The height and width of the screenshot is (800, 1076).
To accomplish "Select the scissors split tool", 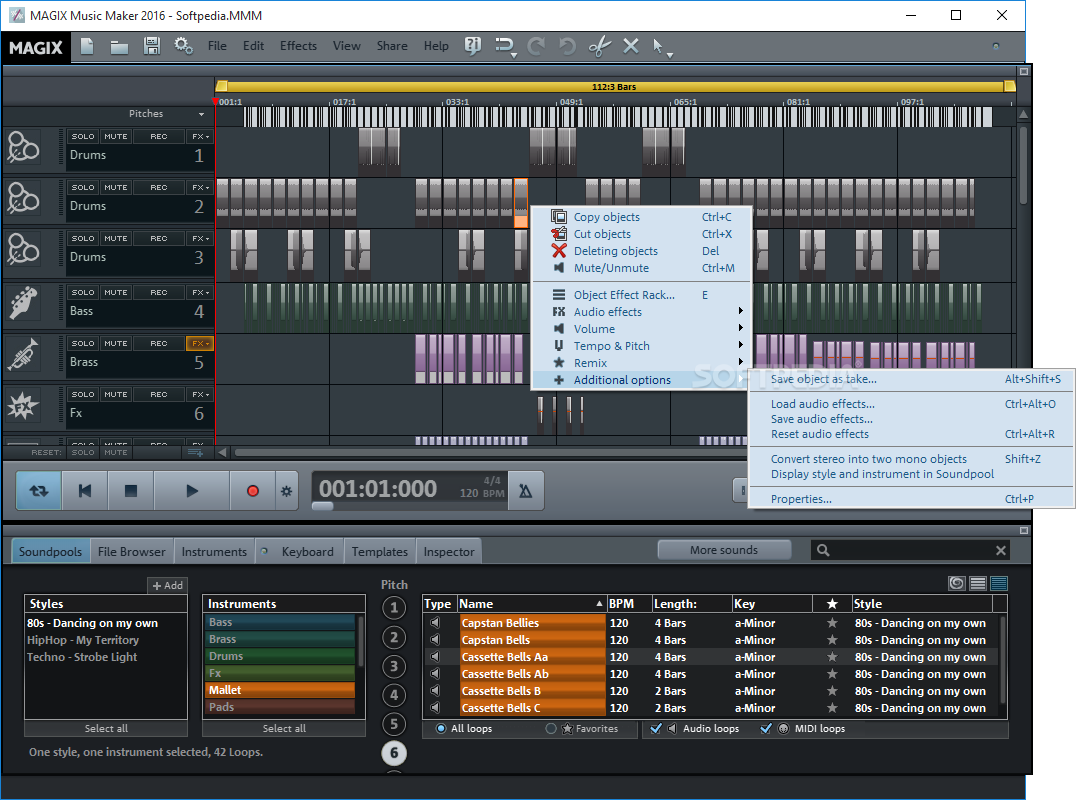I will tap(599, 46).
